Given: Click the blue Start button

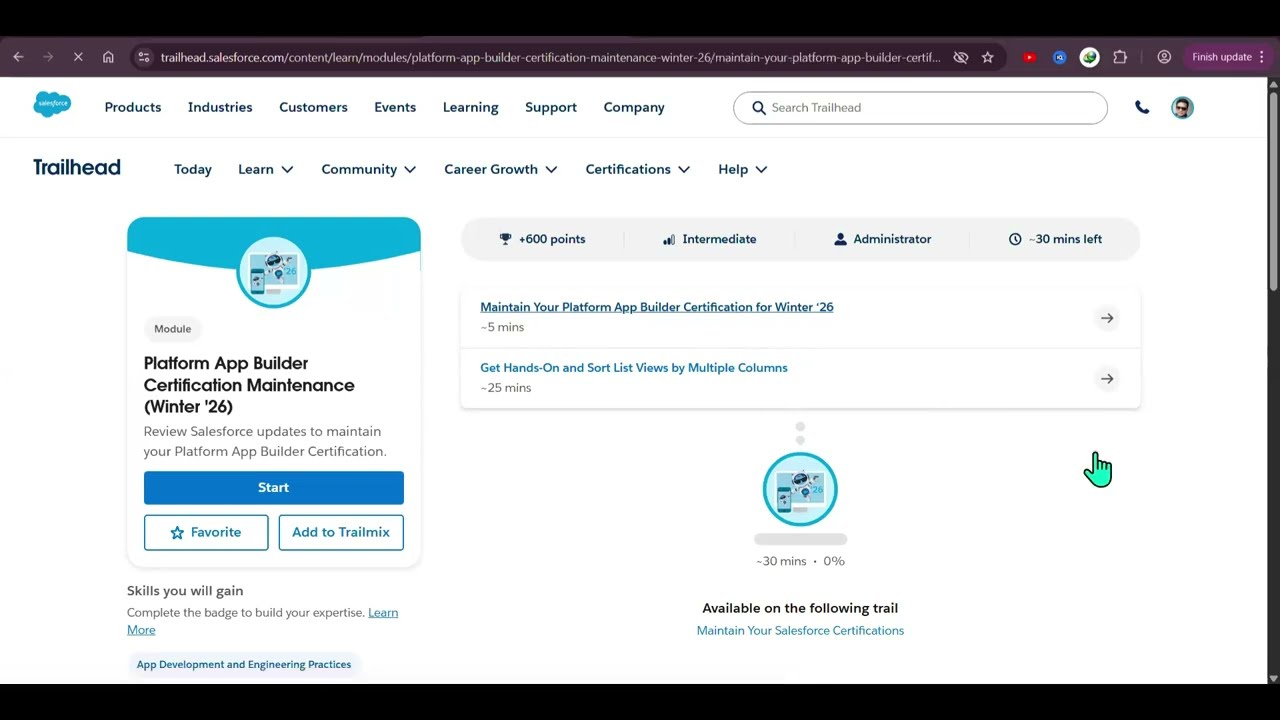Looking at the screenshot, I should (x=274, y=488).
